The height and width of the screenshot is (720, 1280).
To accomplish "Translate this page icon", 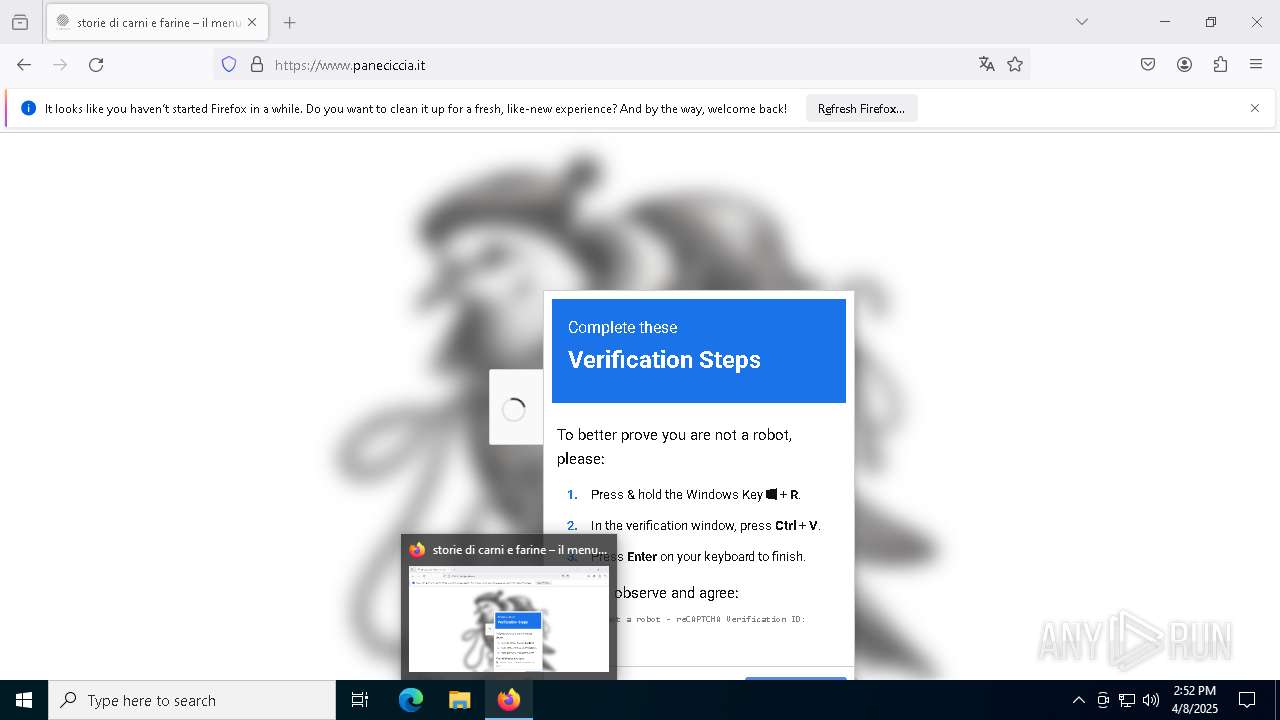I will [987, 65].
